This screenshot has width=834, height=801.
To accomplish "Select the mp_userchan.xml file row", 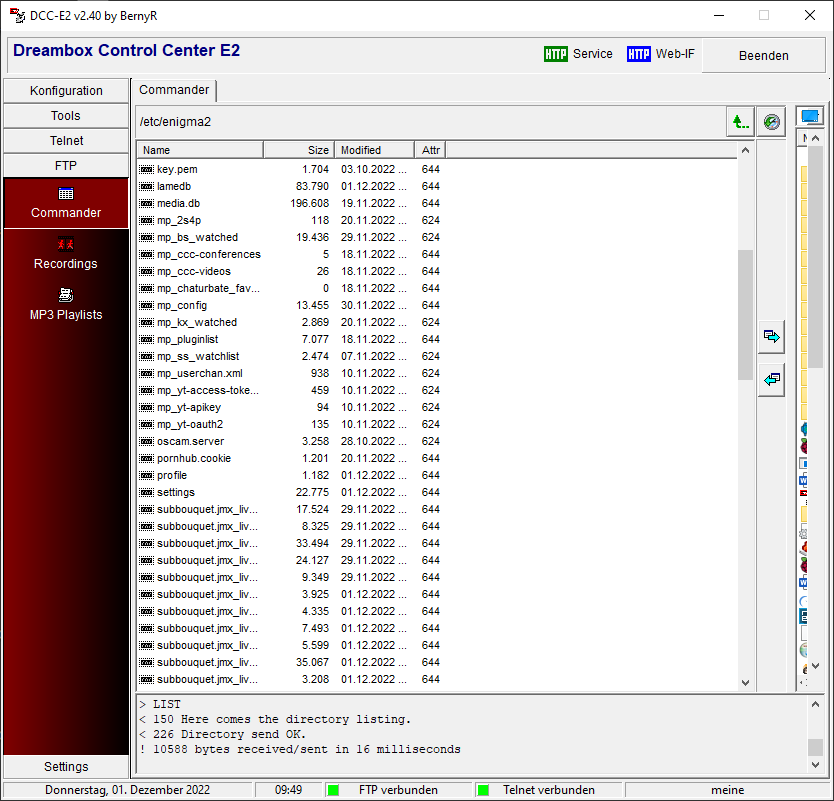I will [290, 373].
